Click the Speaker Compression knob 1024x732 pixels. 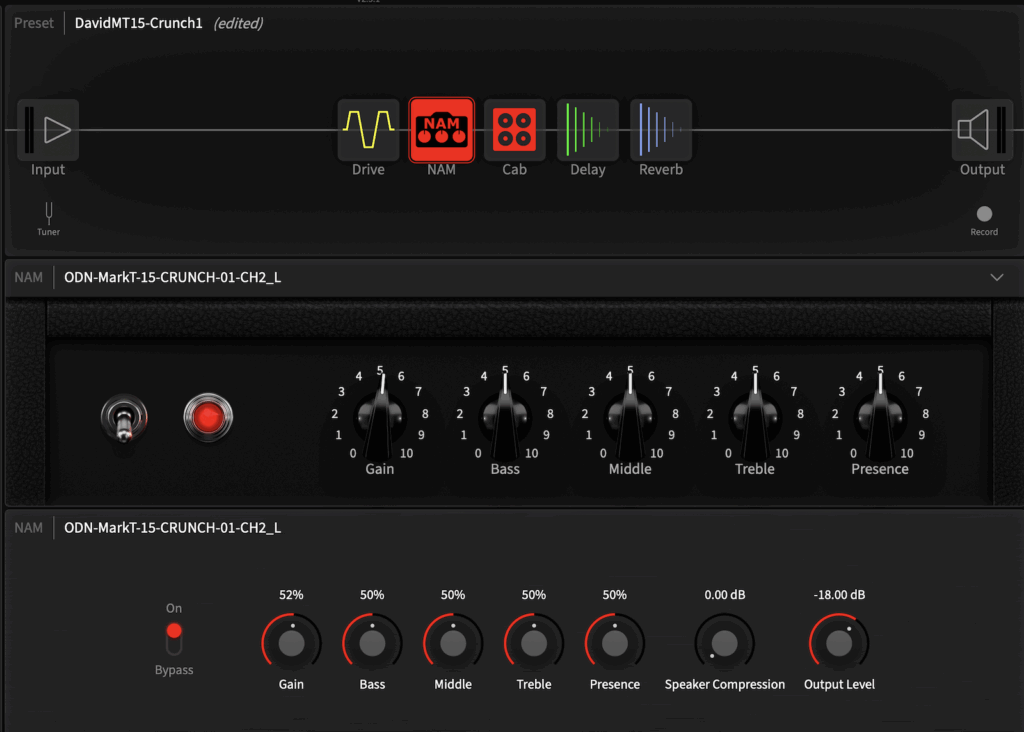(724, 643)
